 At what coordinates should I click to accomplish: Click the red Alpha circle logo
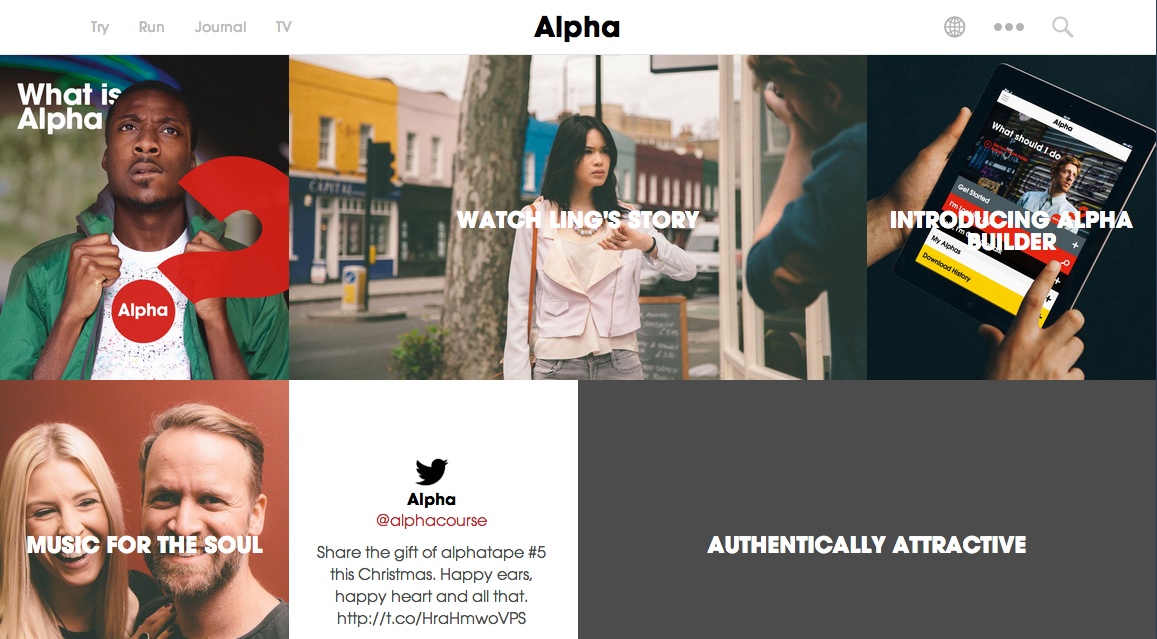[143, 311]
